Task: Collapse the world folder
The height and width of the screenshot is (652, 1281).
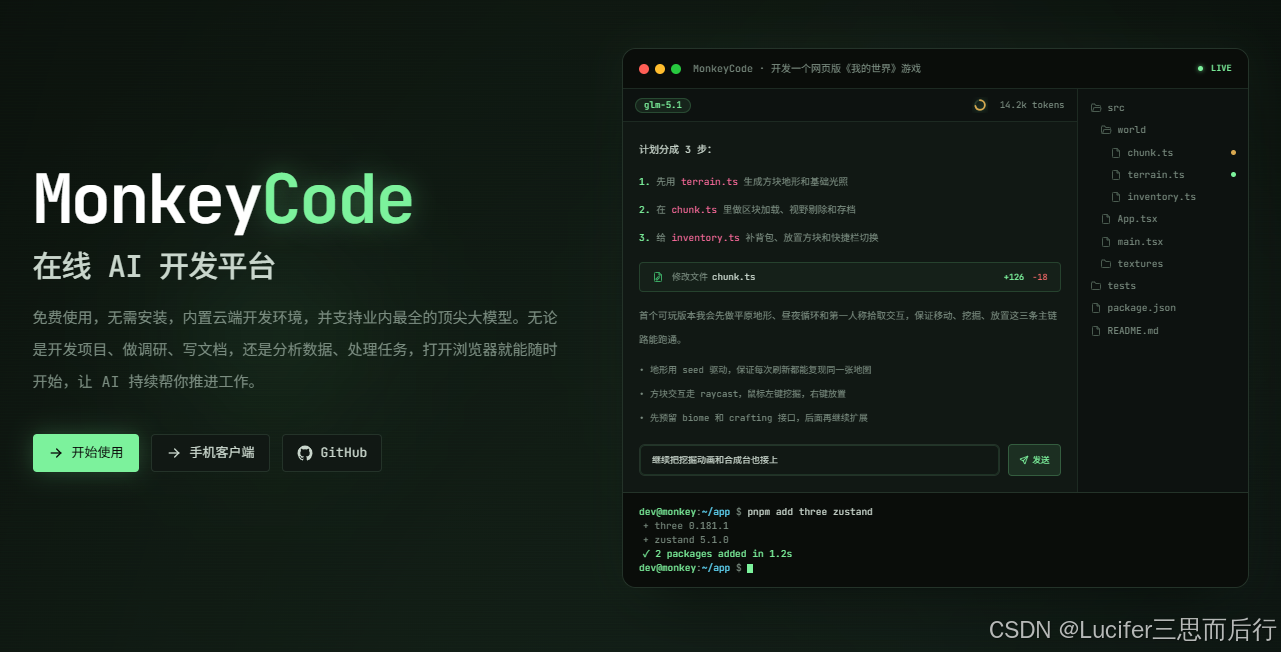Action: (x=1123, y=130)
